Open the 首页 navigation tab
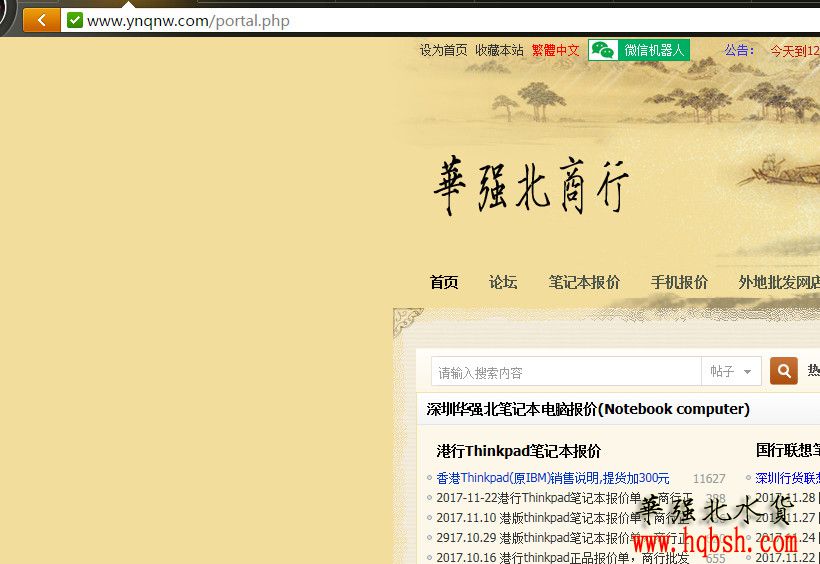Viewport: 820px width, 564px height. coord(444,283)
